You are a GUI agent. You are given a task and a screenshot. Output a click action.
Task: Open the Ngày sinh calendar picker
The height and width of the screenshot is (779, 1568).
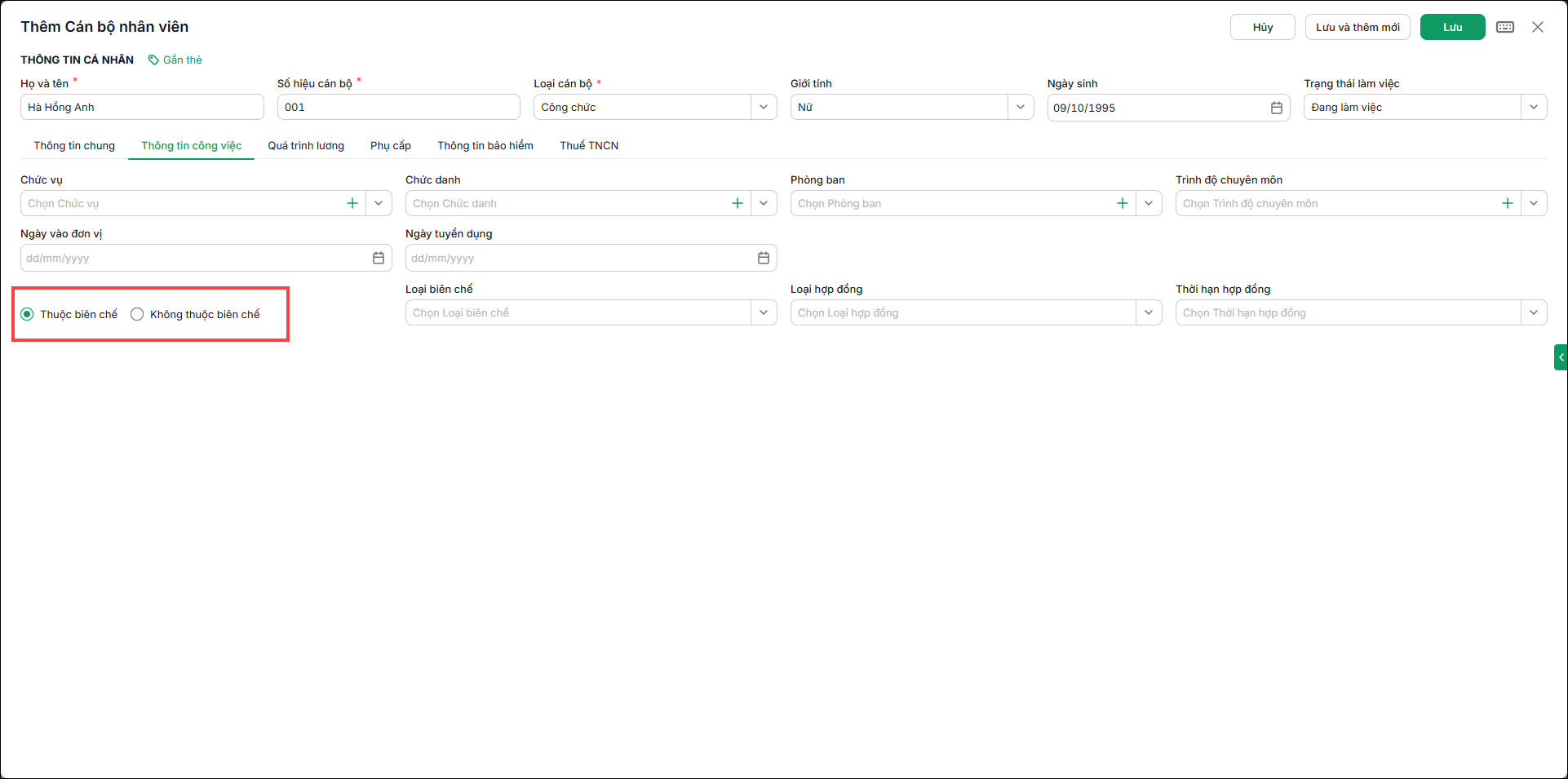tap(1277, 108)
